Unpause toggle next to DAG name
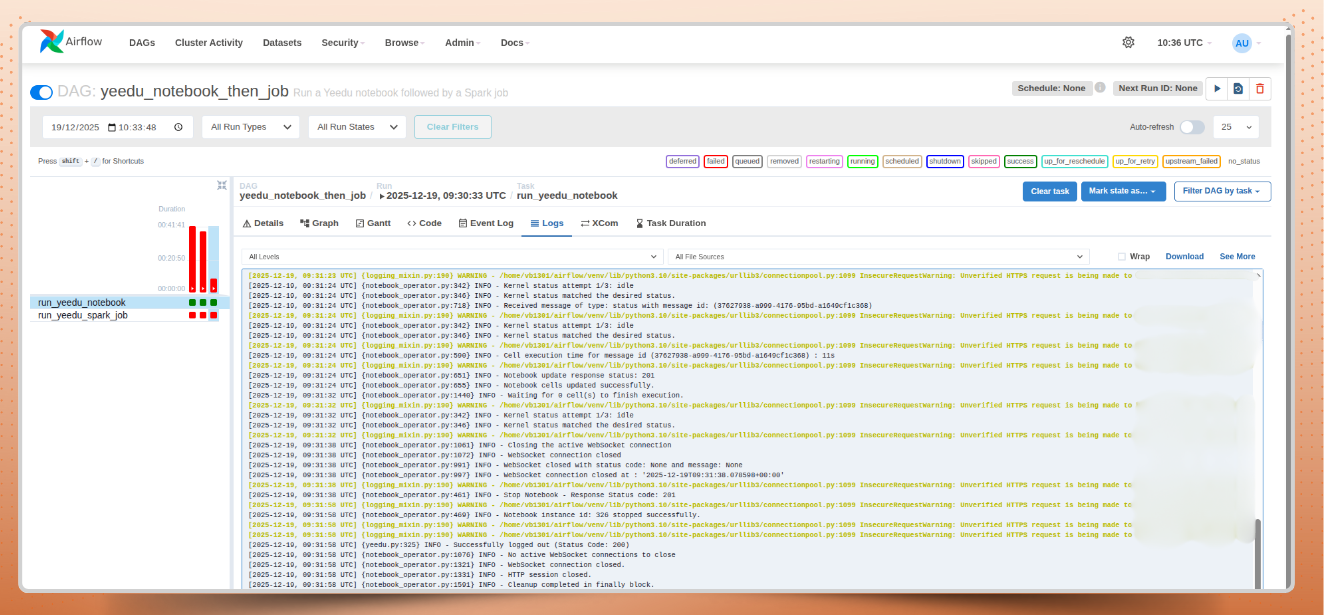This screenshot has height=615, width=1324. [x=40, y=91]
